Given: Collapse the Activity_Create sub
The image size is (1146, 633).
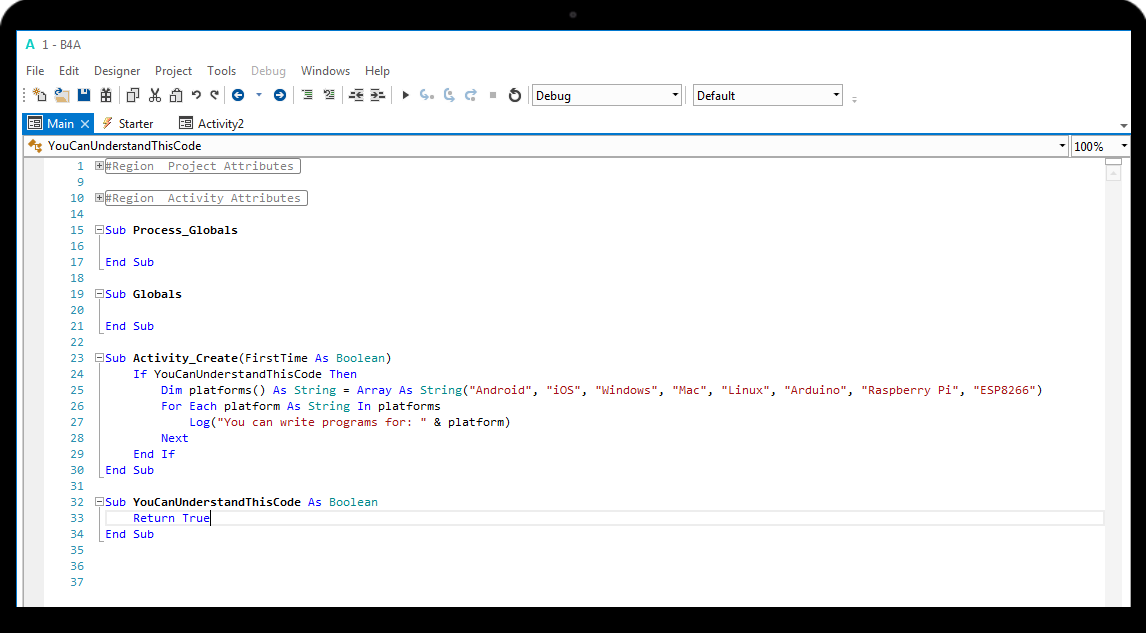Looking at the screenshot, I should tap(99, 358).
